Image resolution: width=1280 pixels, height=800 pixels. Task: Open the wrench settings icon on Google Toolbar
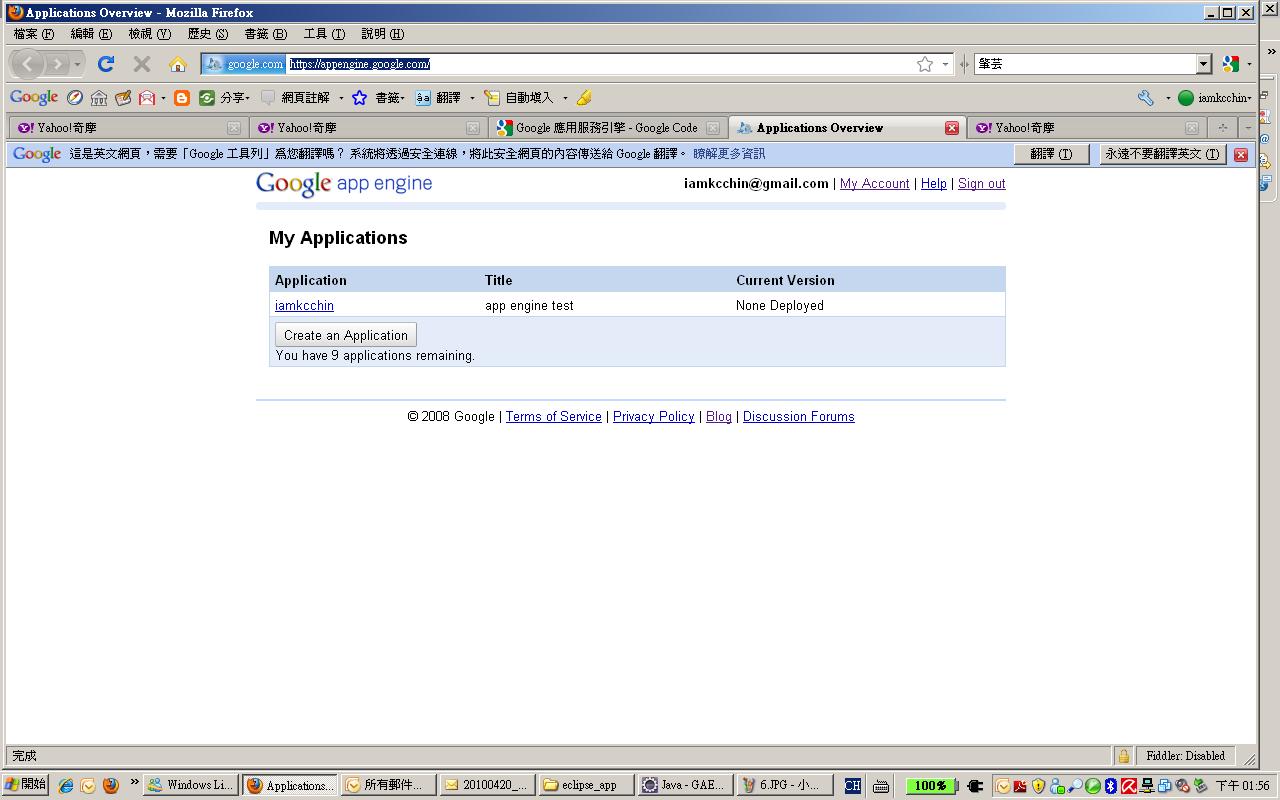point(1146,97)
